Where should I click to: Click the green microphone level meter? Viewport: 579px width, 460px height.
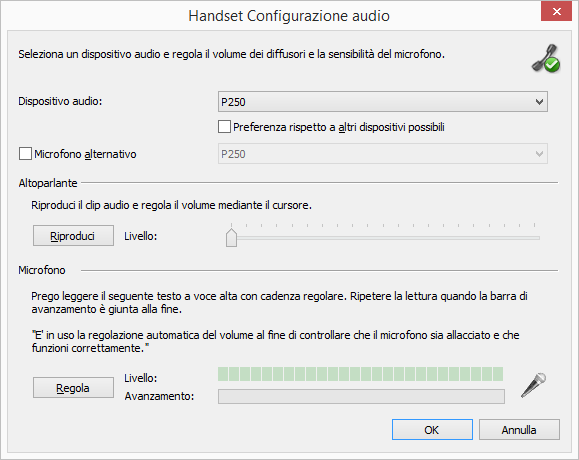point(360,374)
